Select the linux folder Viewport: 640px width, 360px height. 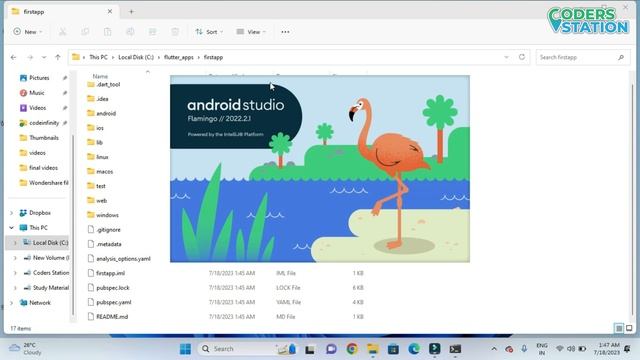point(102,157)
